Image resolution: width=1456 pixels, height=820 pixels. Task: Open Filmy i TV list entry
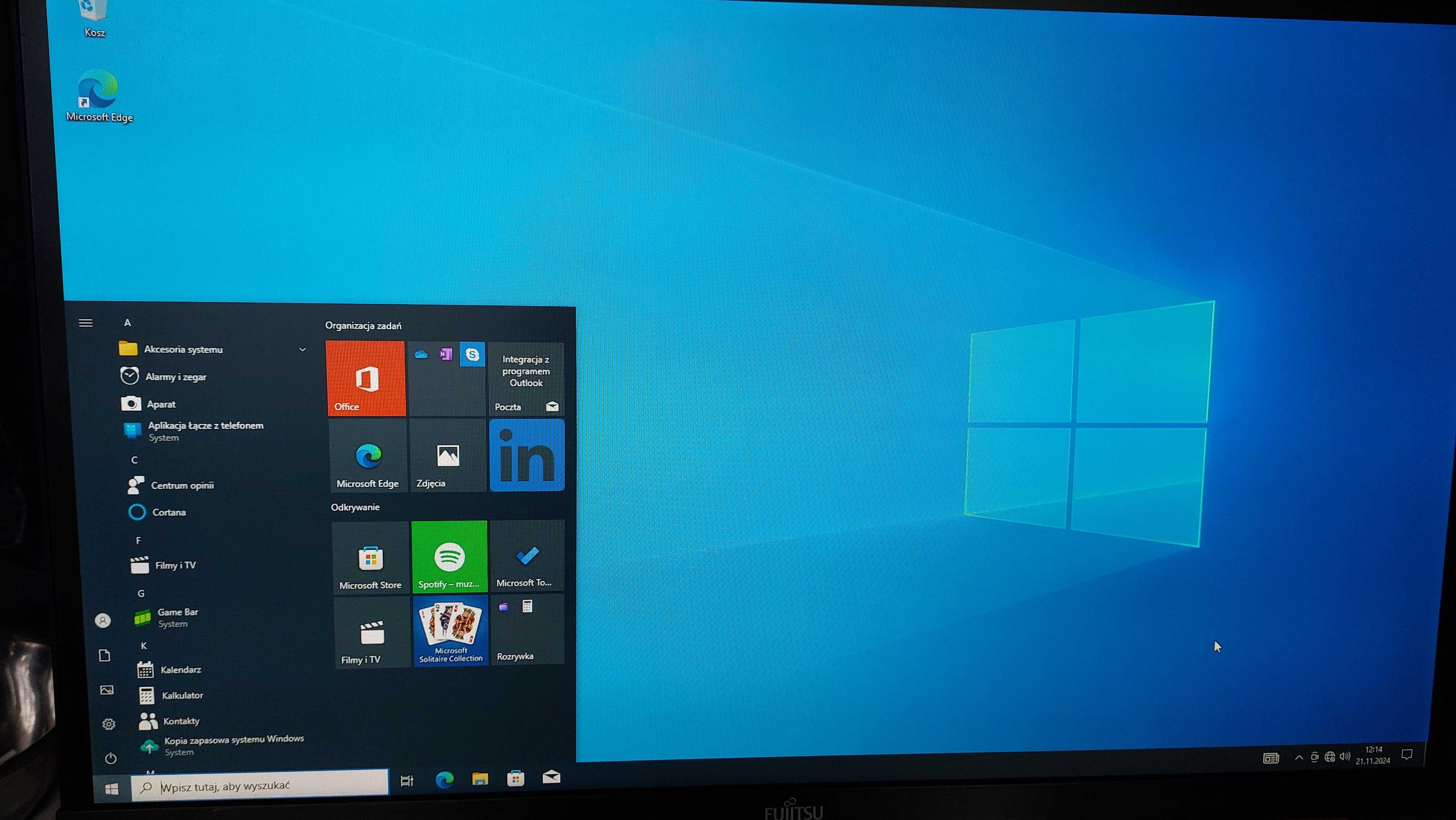[x=175, y=565]
